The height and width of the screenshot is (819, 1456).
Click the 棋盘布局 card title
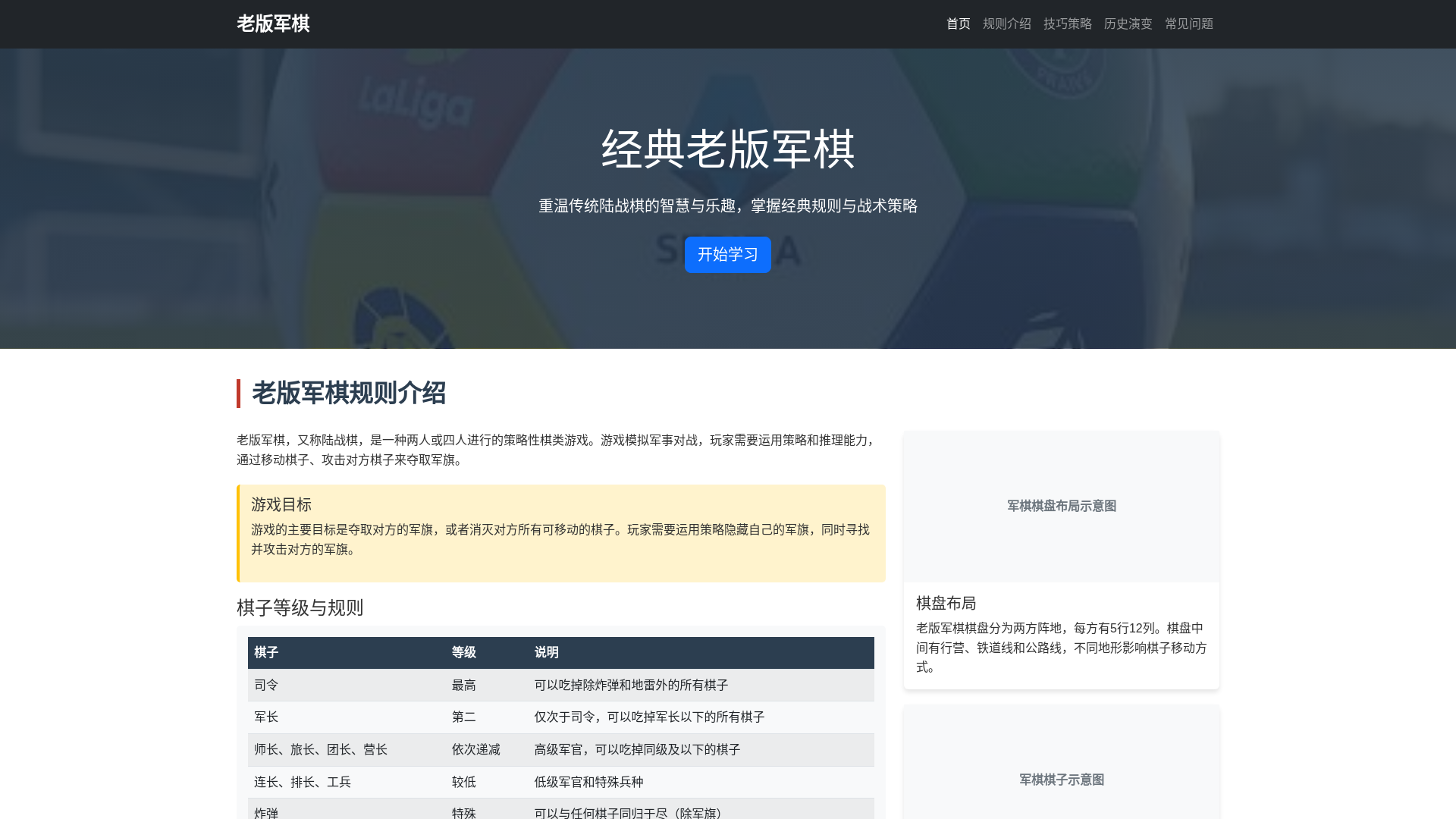point(946,603)
